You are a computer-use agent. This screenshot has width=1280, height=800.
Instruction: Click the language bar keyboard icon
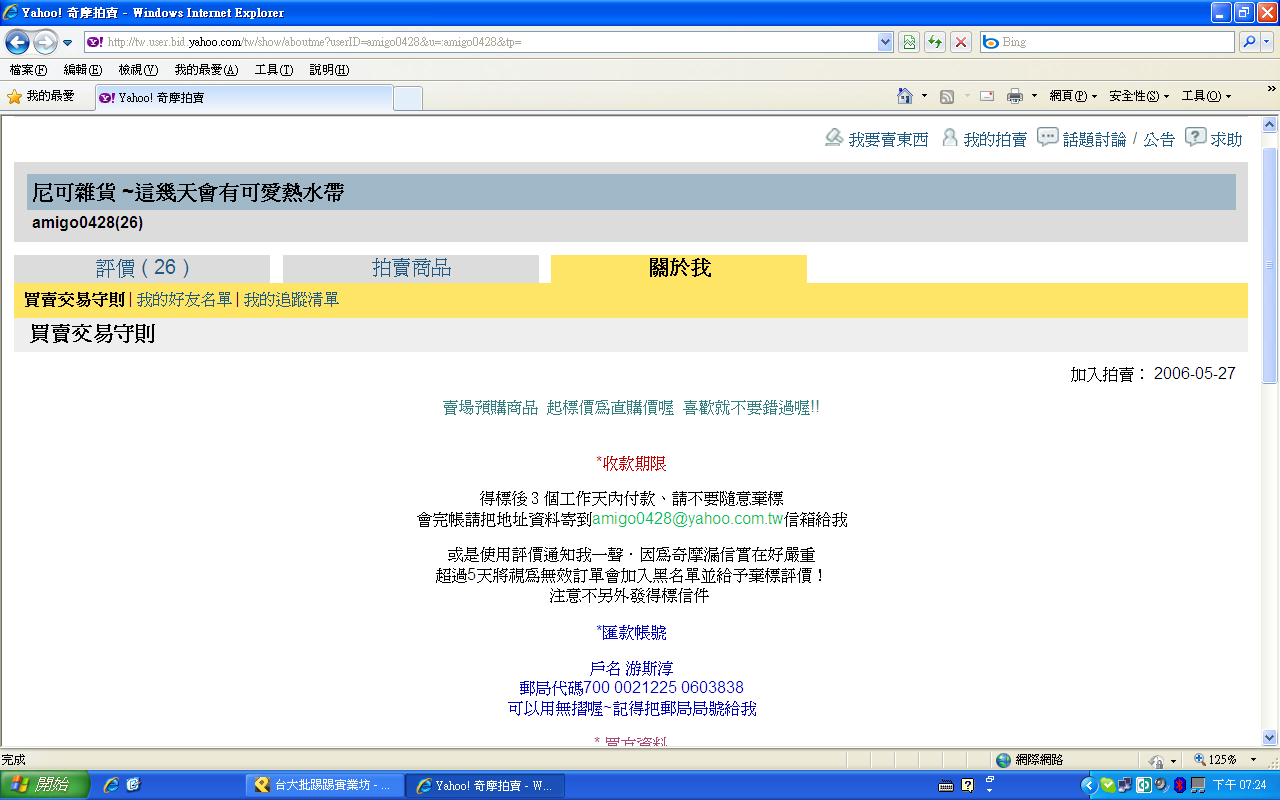[x=947, y=785]
